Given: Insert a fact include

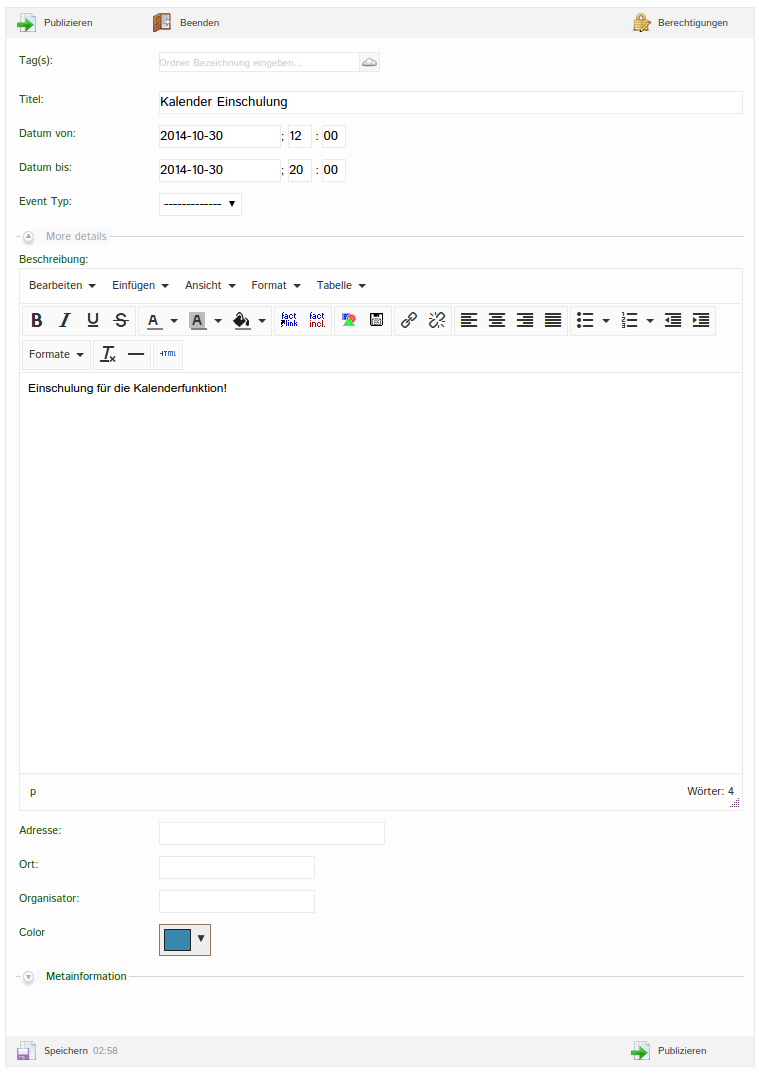Looking at the screenshot, I should click(317, 320).
